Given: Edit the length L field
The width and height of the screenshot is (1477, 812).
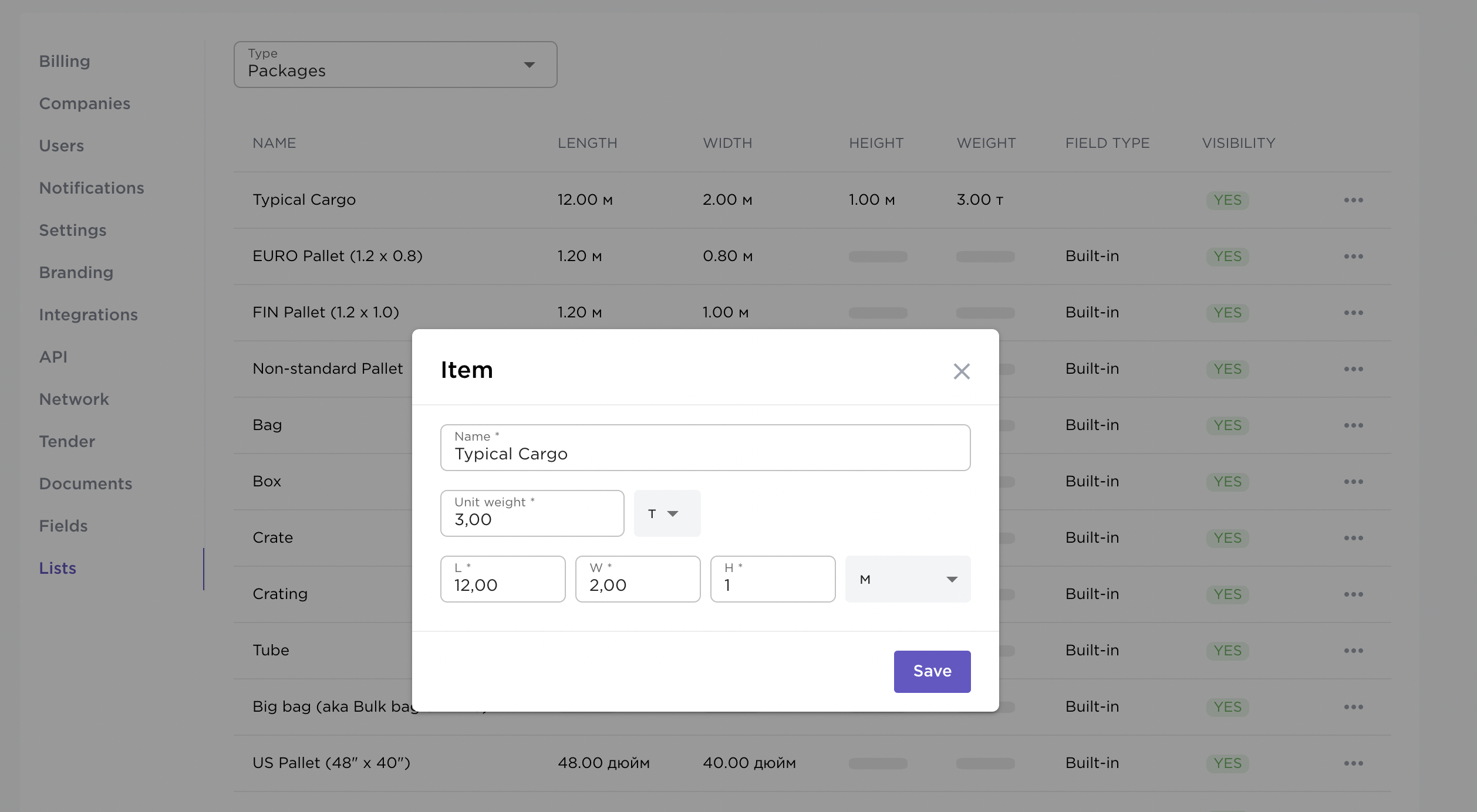Looking at the screenshot, I should pyautogui.click(x=503, y=578).
